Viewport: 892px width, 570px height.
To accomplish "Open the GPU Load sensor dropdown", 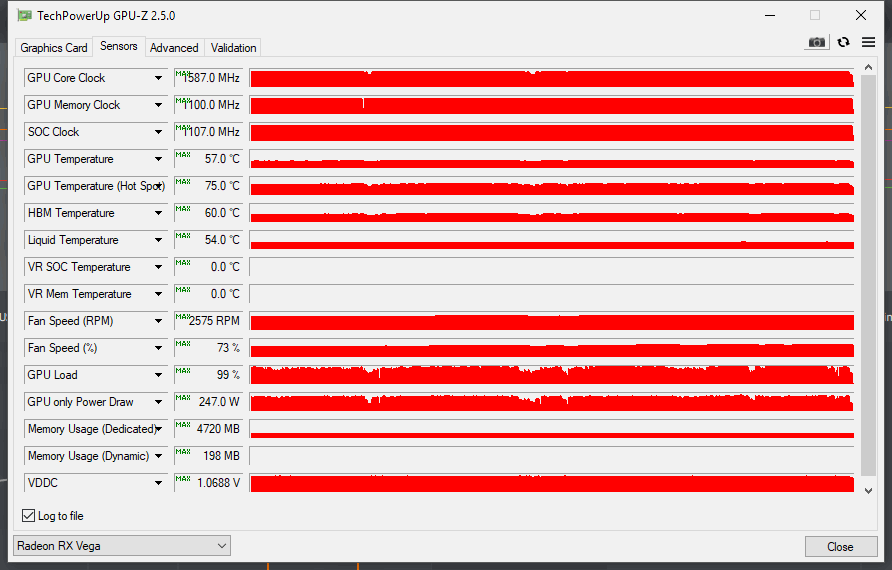I will click(x=158, y=375).
